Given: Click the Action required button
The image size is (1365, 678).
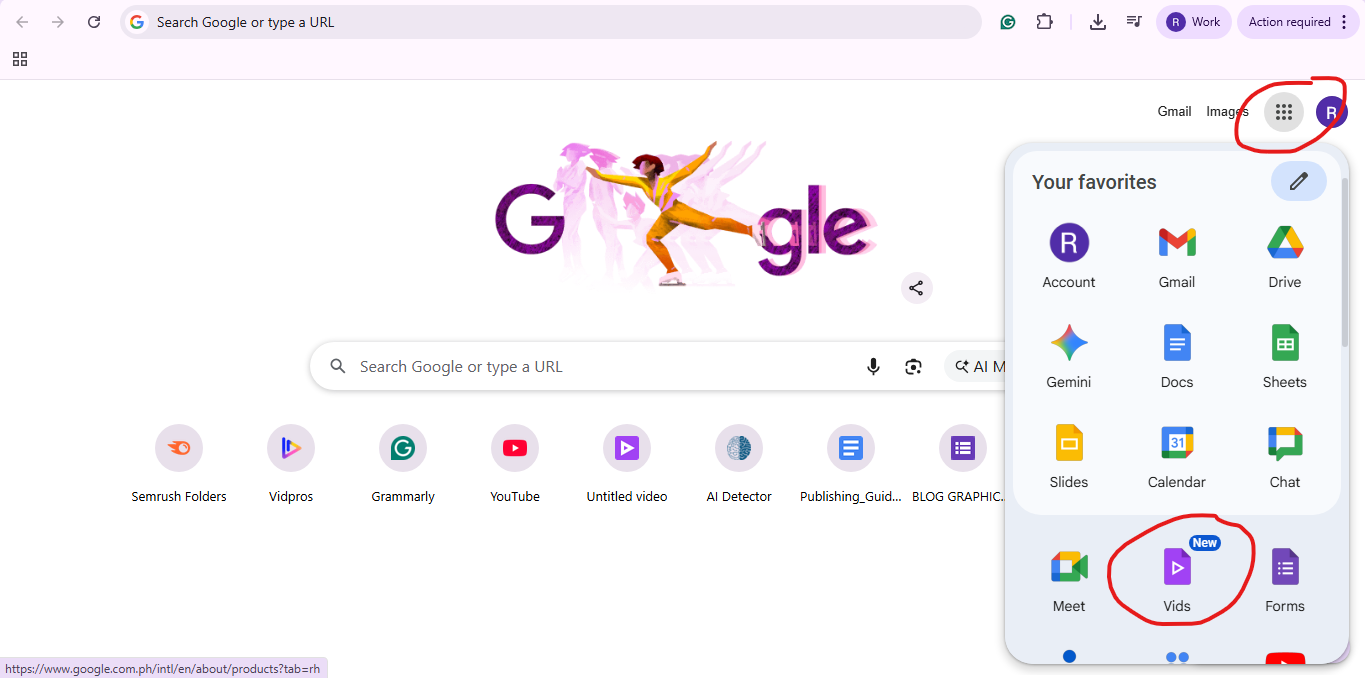Looking at the screenshot, I should pyautogui.click(x=1291, y=21).
